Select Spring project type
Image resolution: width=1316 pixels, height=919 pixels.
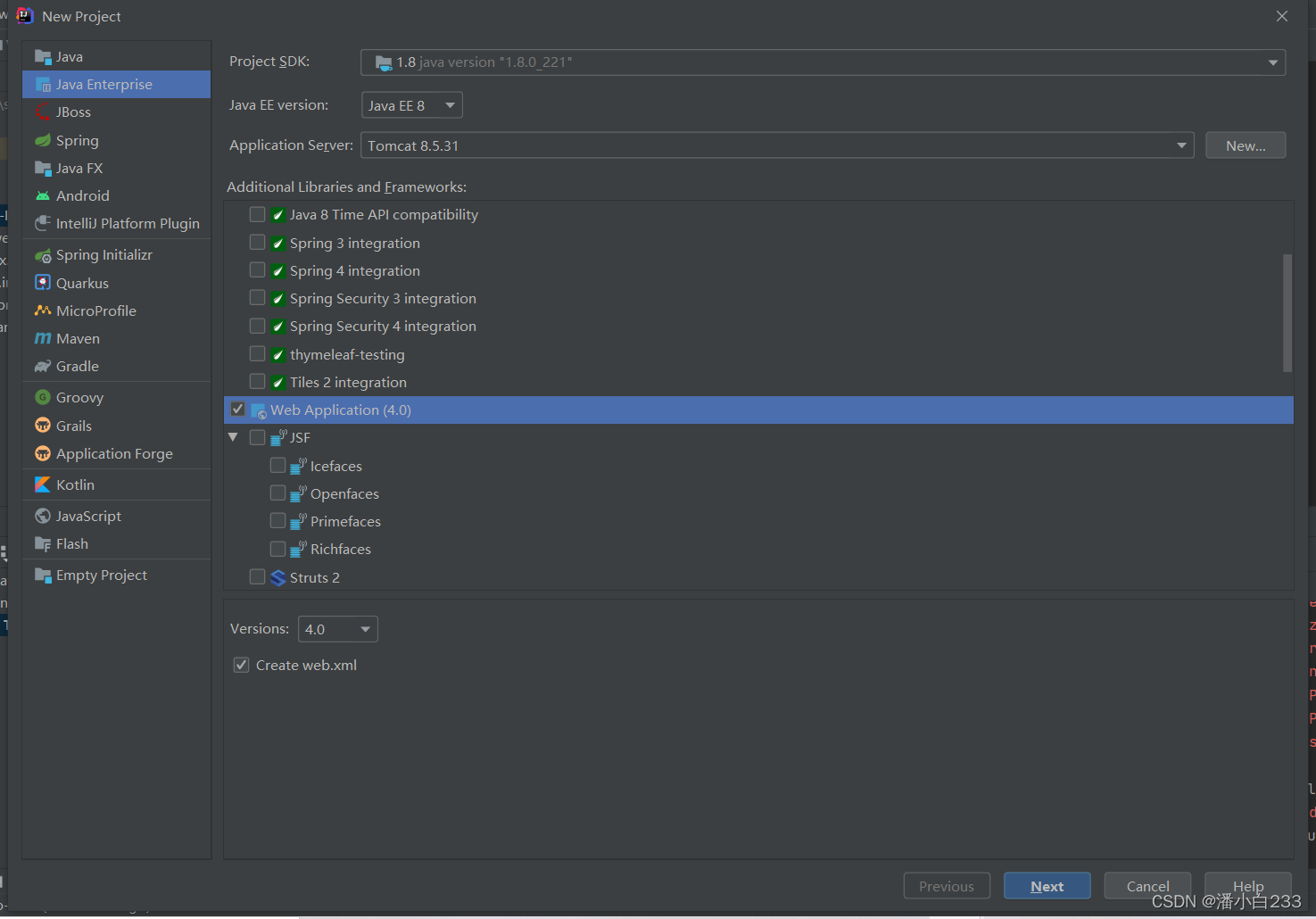(117, 141)
